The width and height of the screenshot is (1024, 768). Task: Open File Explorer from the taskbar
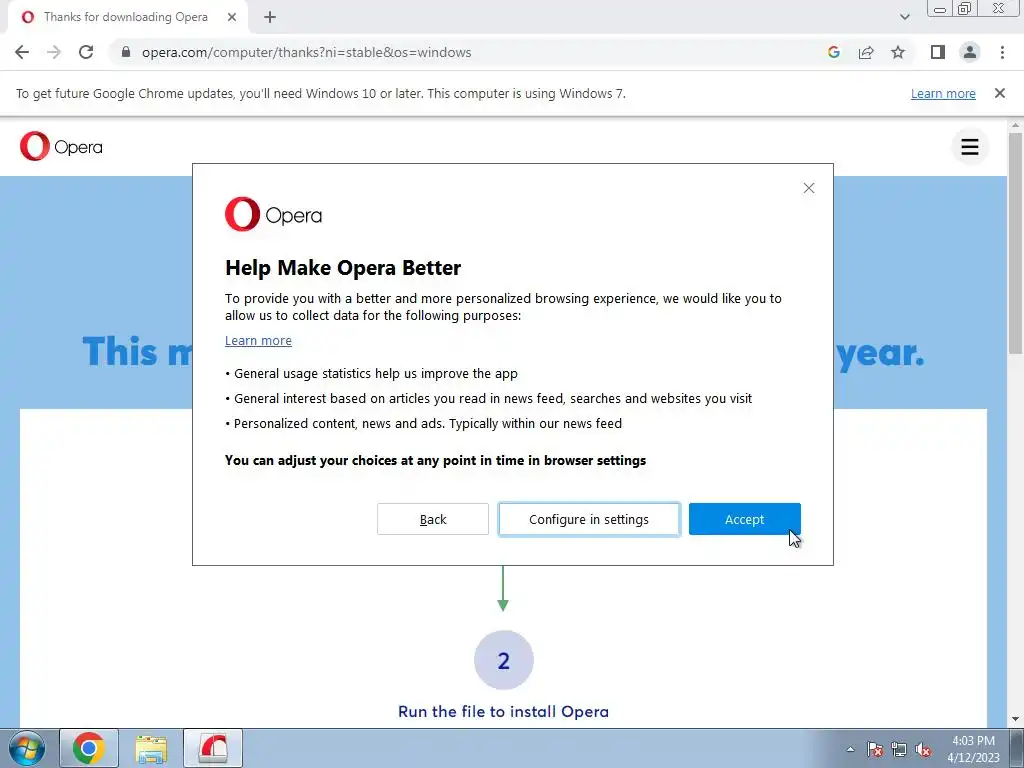[151, 748]
